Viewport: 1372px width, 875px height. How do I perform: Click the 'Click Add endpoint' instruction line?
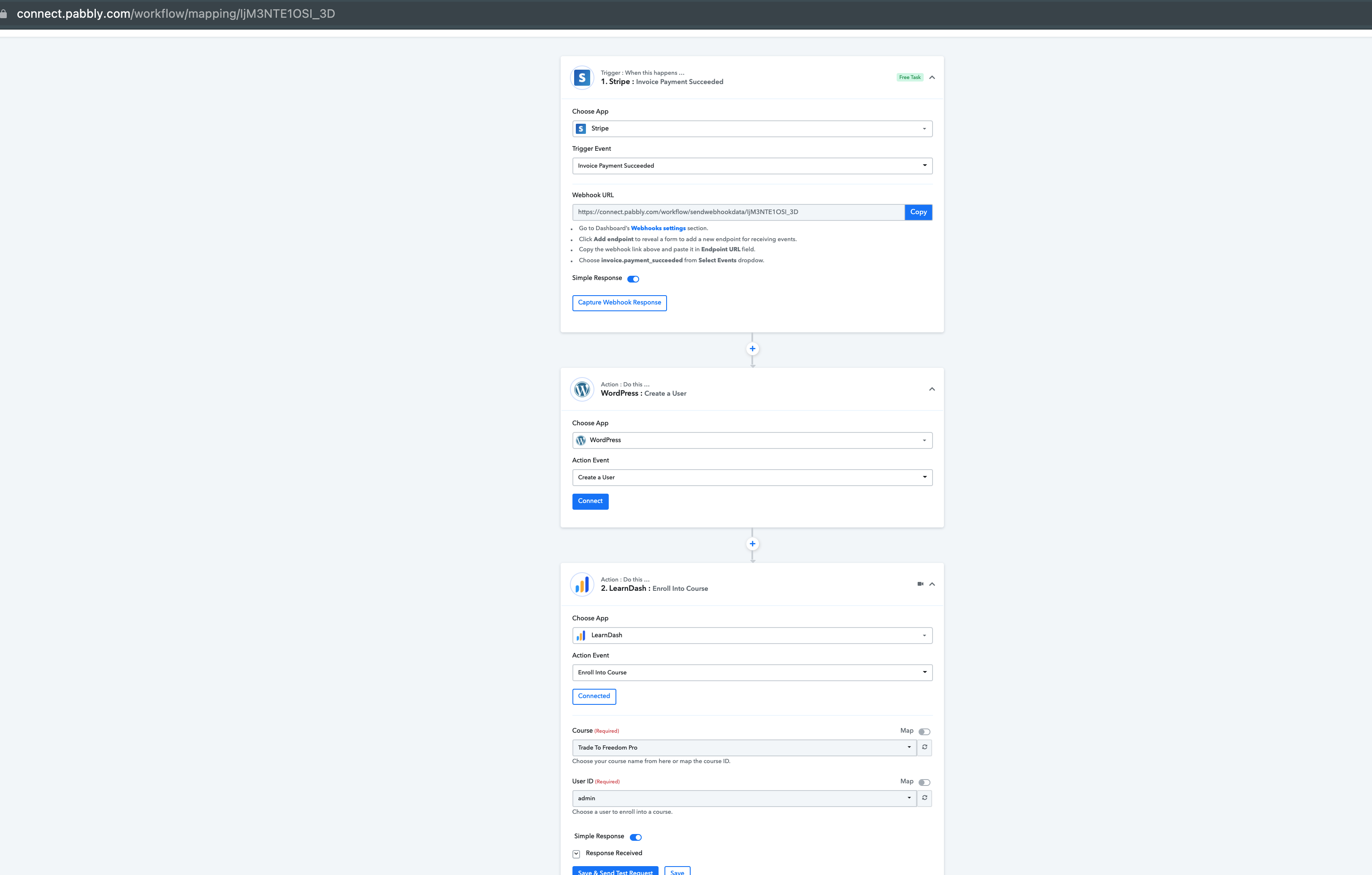point(688,239)
